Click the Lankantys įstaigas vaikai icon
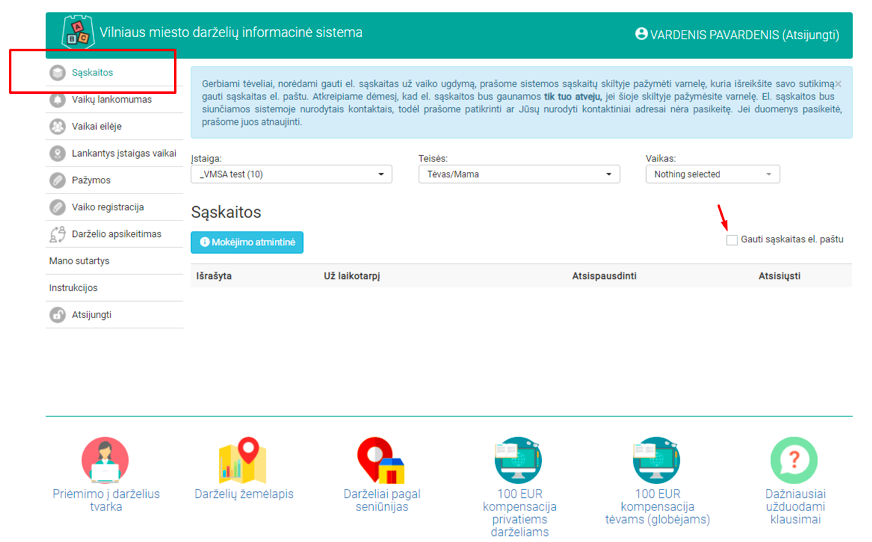 coord(57,153)
